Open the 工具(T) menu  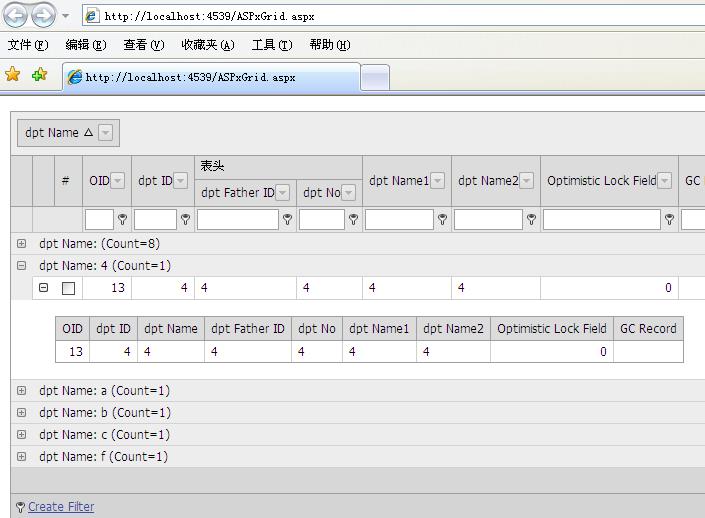[x=271, y=45]
